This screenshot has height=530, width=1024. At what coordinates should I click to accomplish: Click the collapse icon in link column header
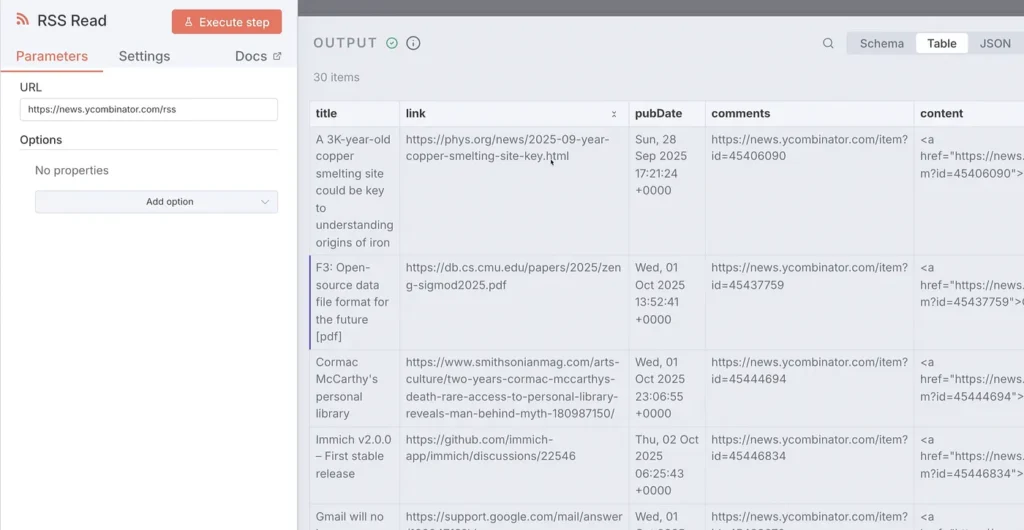(x=614, y=114)
